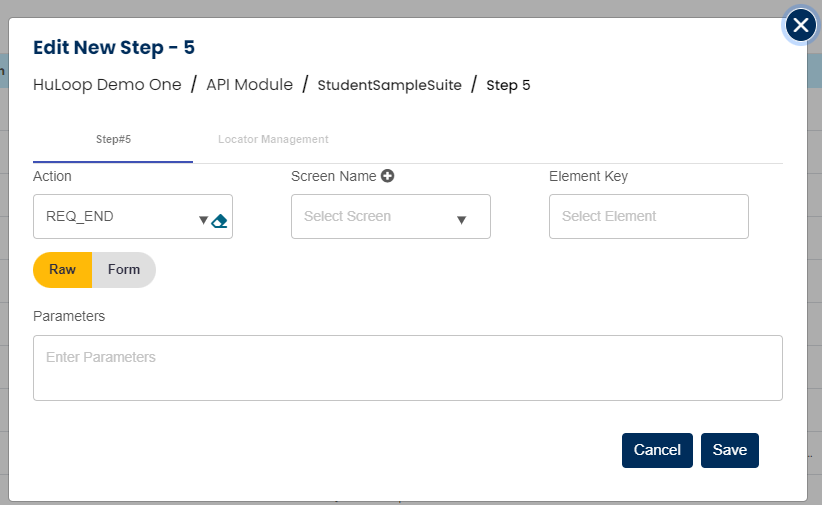Click into the Enter Parameters text area
Image resolution: width=822 pixels, height=505 pixels.
pyautogui.click(x=407, y=368)
